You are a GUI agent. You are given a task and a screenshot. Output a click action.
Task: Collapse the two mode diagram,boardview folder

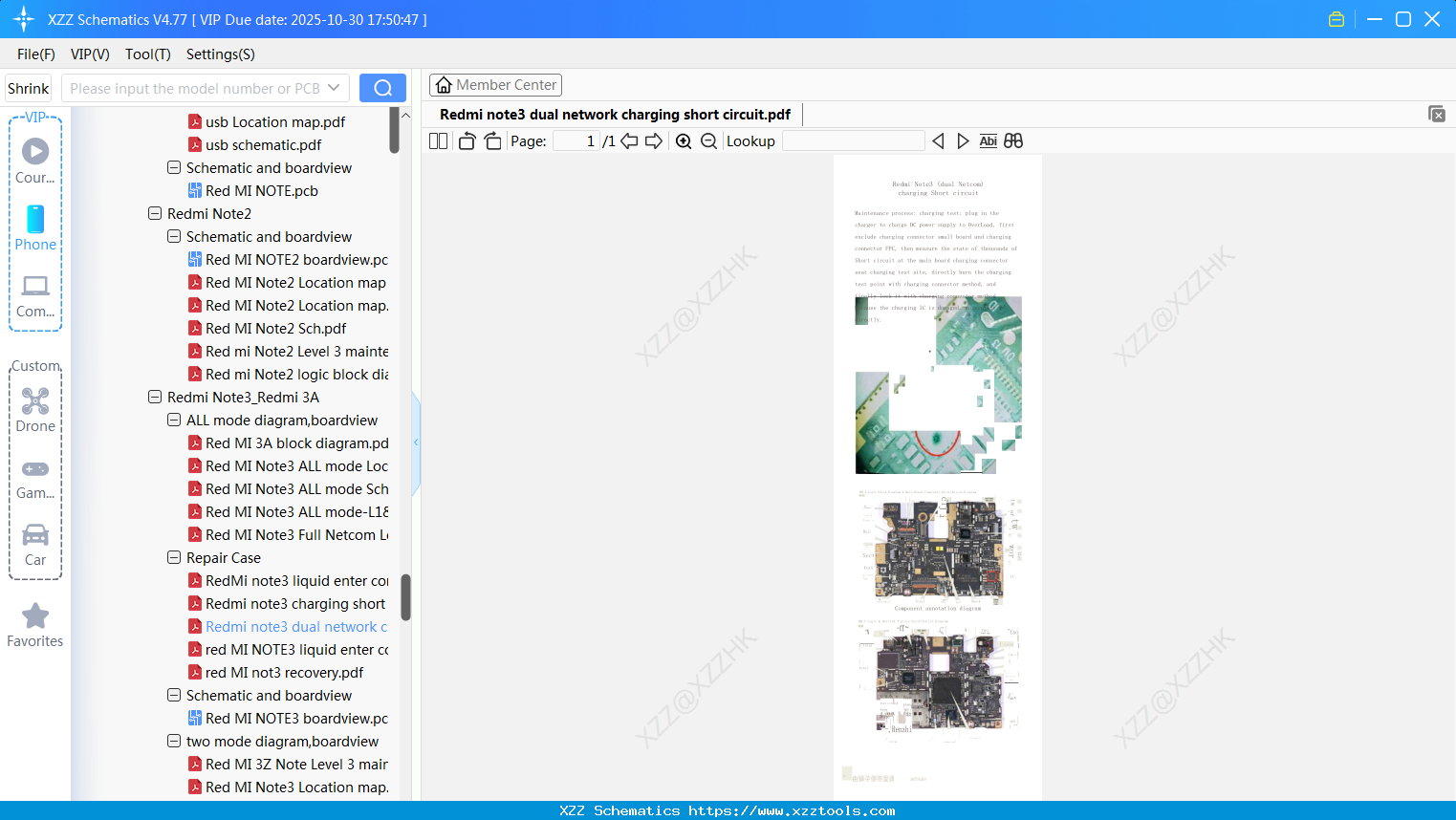174,741
